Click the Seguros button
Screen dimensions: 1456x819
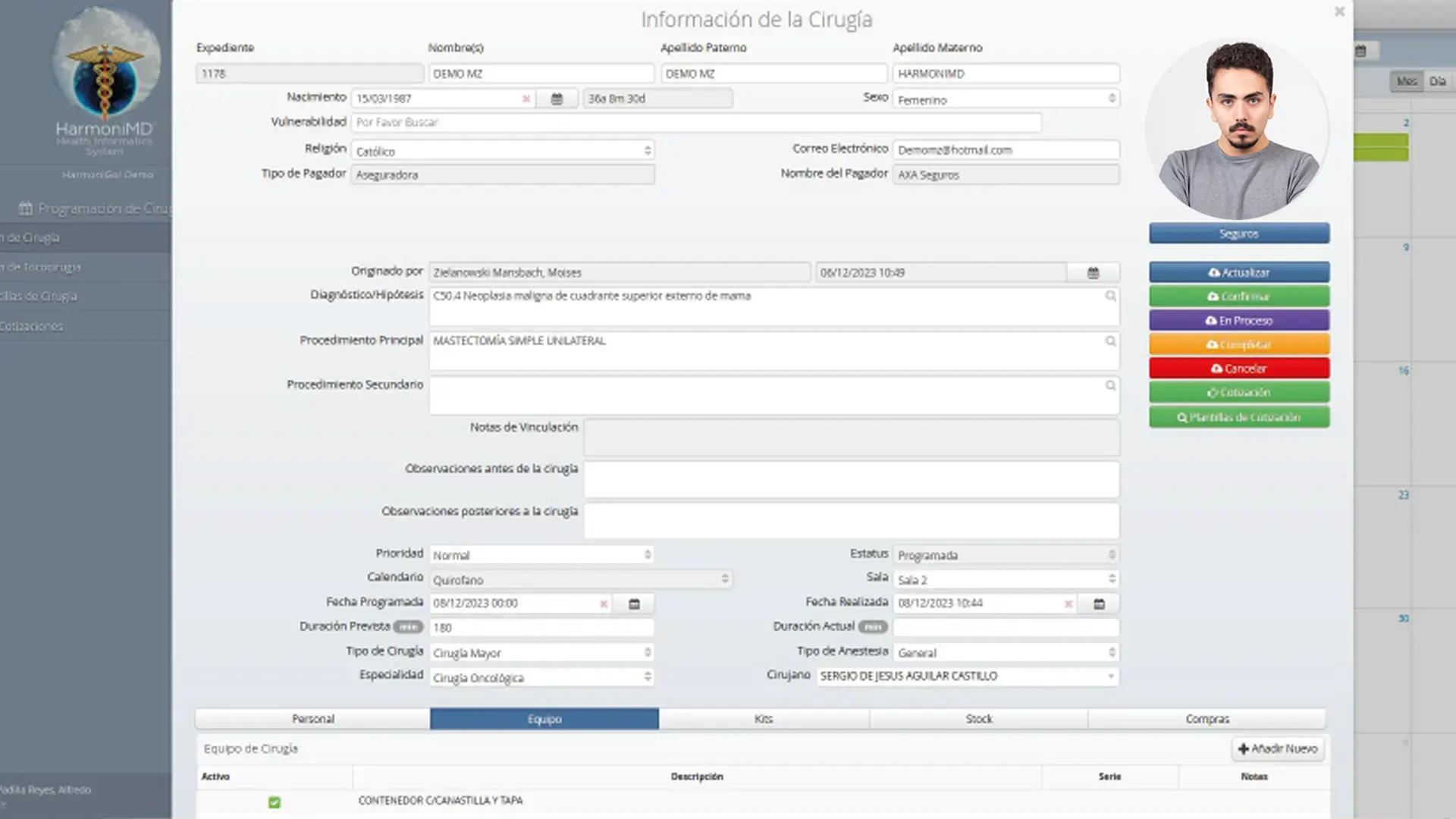pyautogui.click(x=1239, y=234)
